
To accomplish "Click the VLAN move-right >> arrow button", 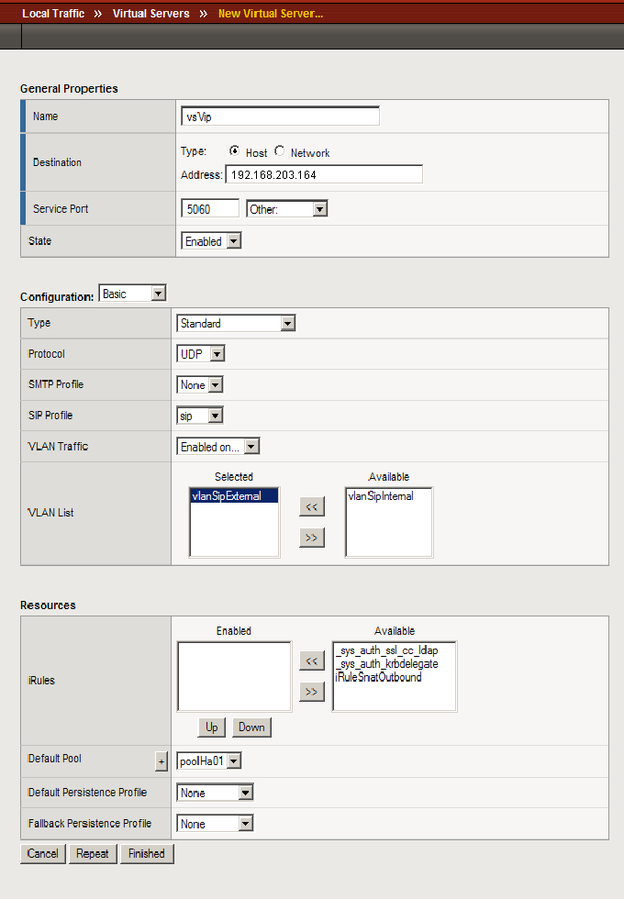I will (x=312, y=538).
